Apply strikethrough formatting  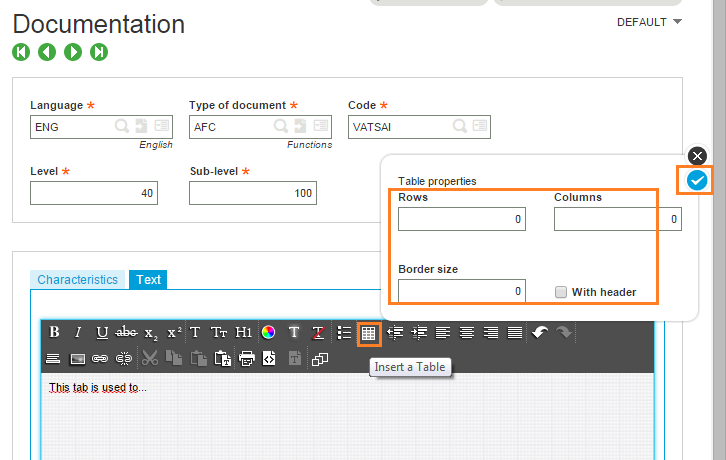click(126, 332)
